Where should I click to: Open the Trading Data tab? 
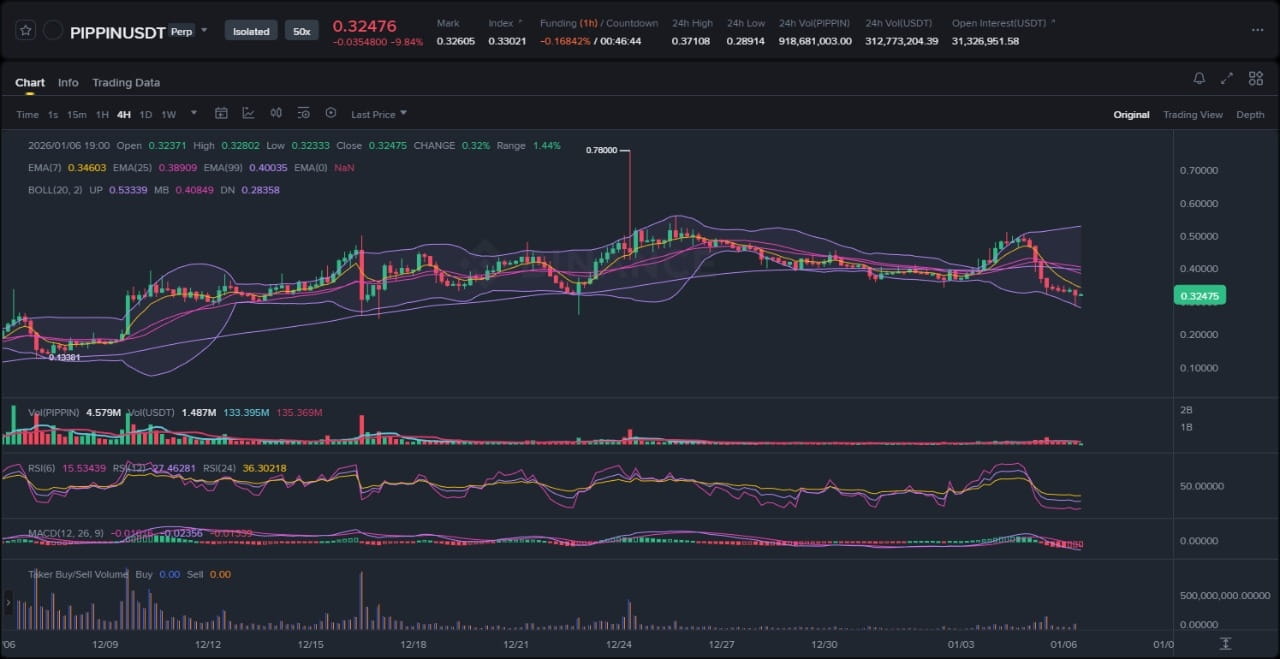[126, 83]
